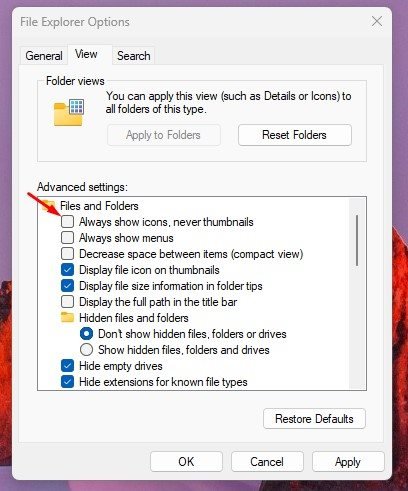Choose Don't show hidden files radio button
The height and width of the screenshot is (491, 408).
pyautogui.click(x=86, y=334)
